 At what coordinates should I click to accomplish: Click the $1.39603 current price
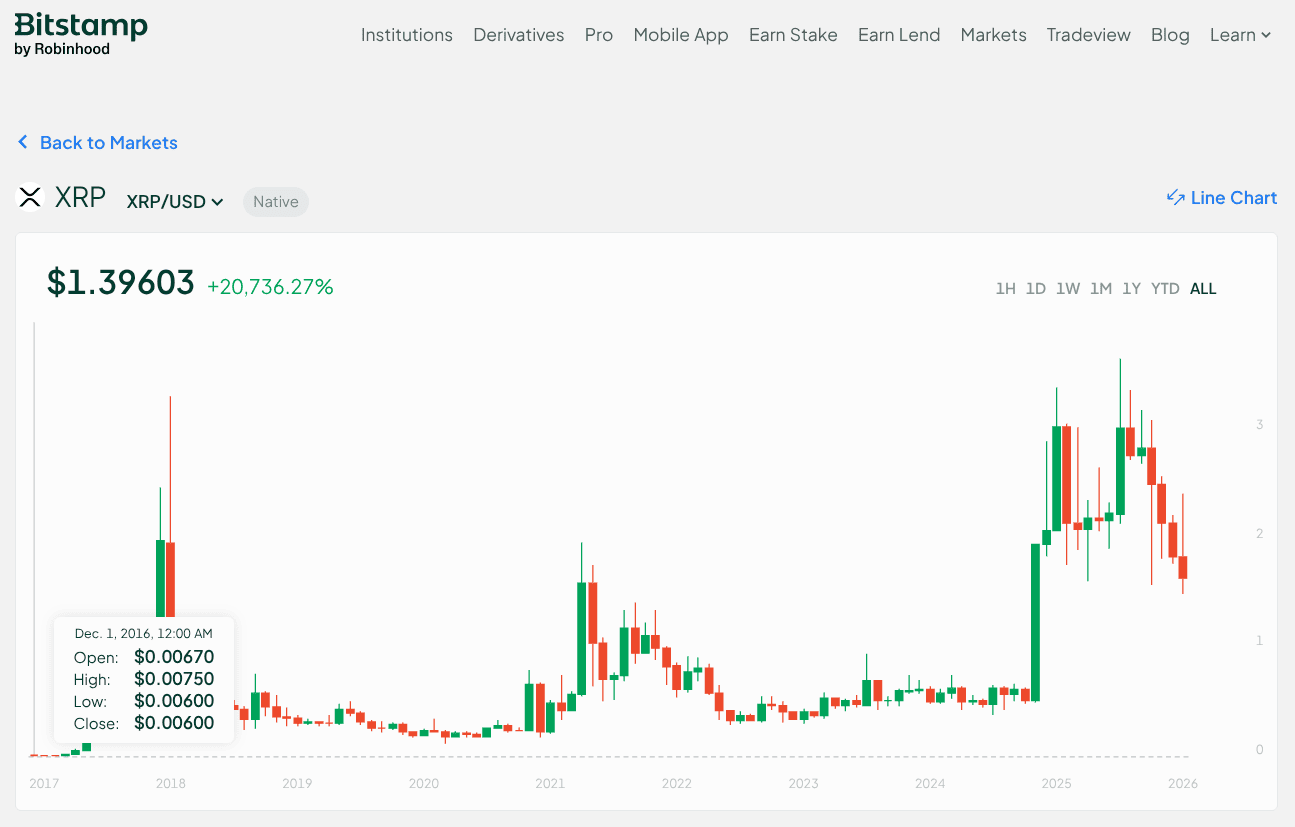click(x=121, y=283)
